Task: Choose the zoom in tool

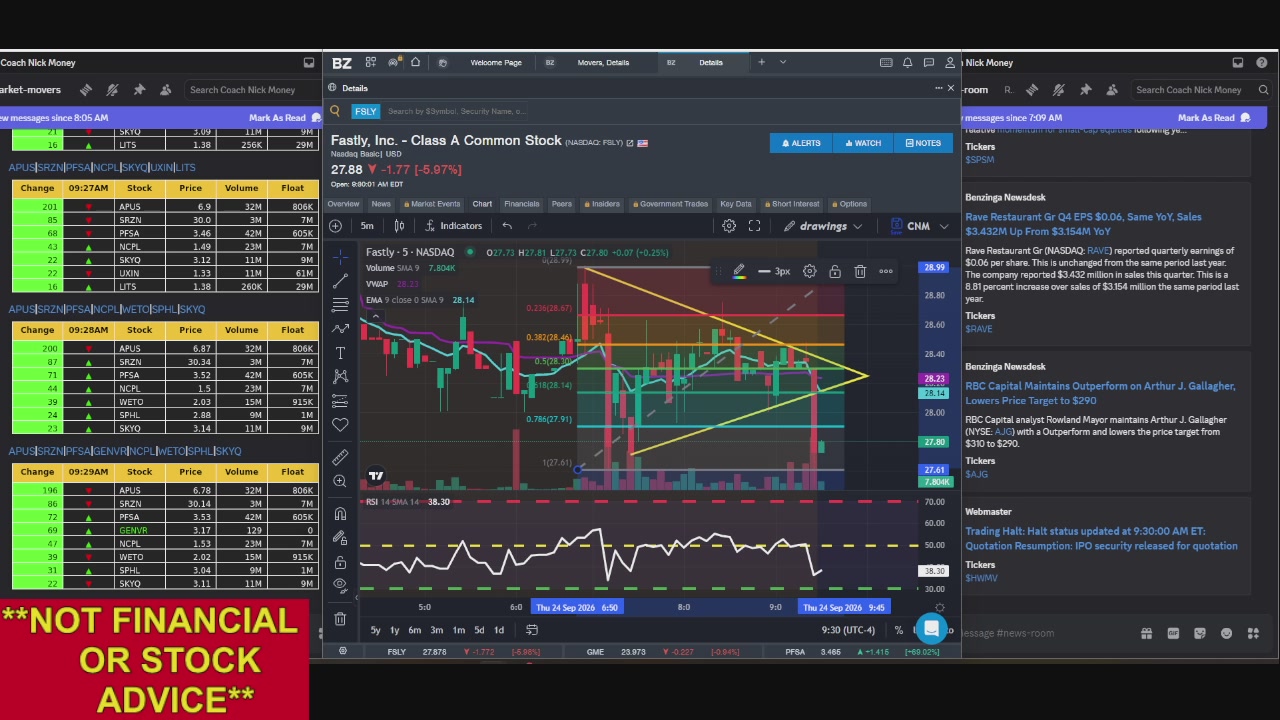Action: 340,481
